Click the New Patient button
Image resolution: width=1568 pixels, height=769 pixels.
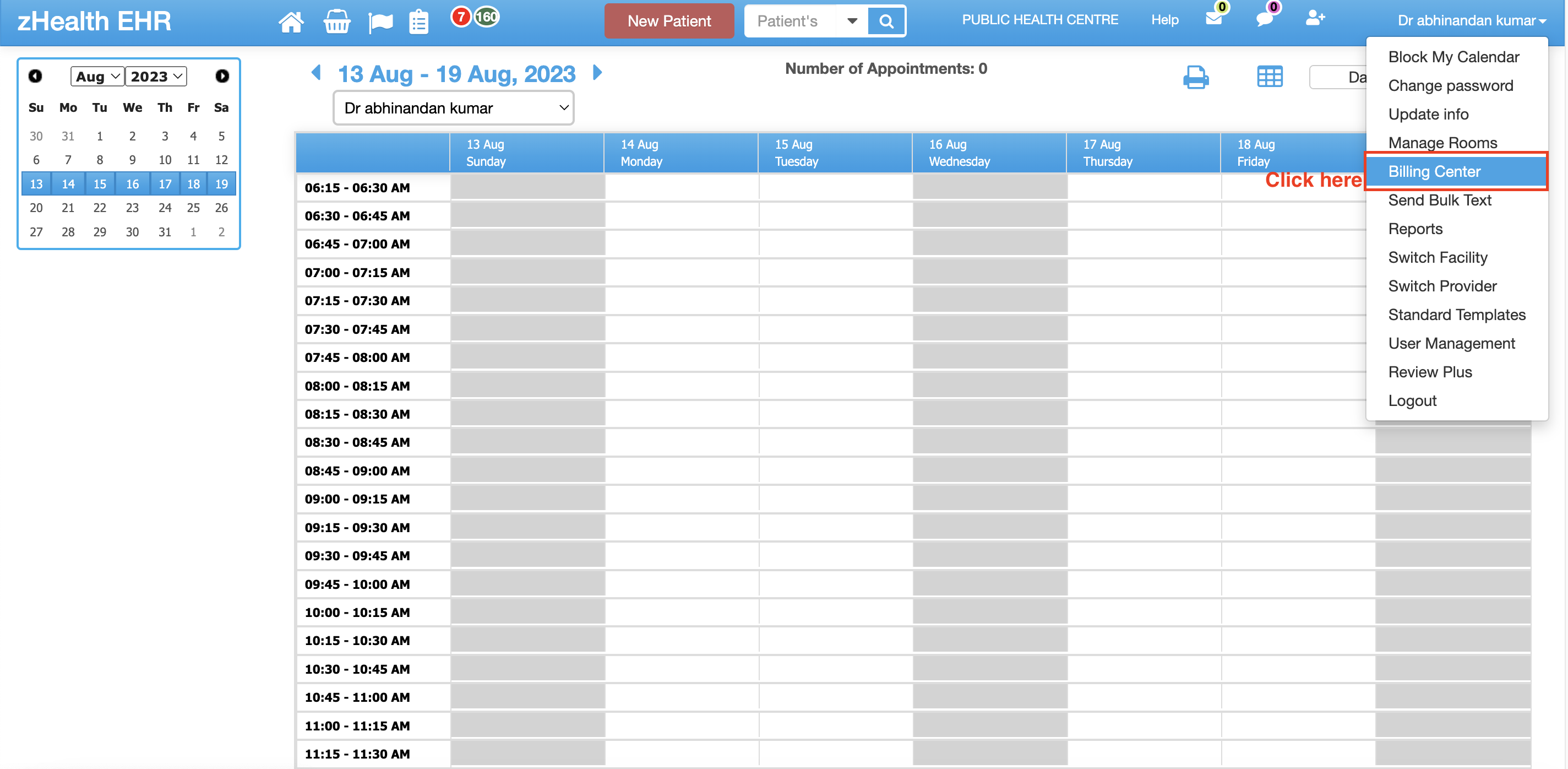coord(669,21)
